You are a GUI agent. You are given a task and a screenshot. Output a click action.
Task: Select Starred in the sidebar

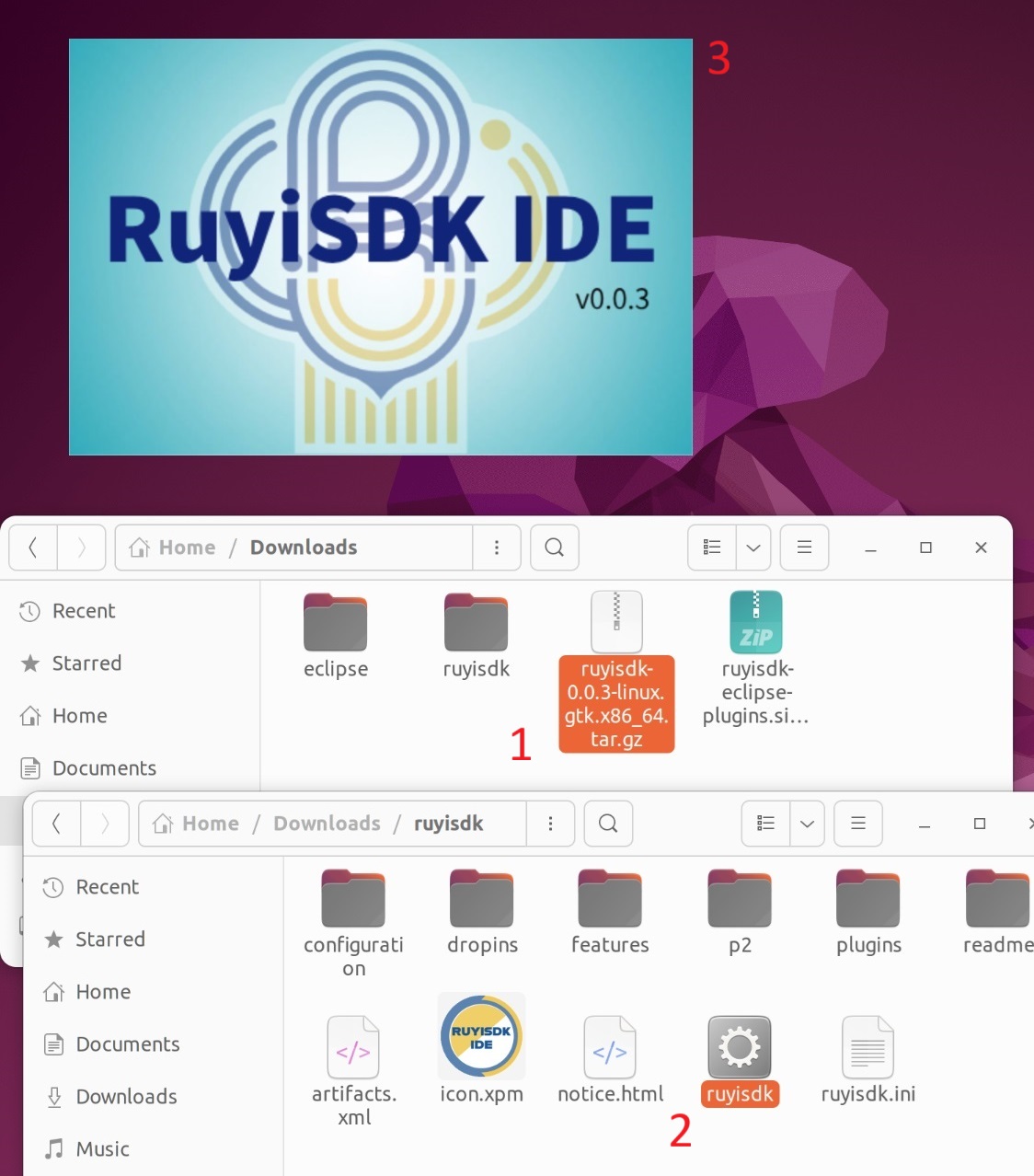[x=87, y=663]
